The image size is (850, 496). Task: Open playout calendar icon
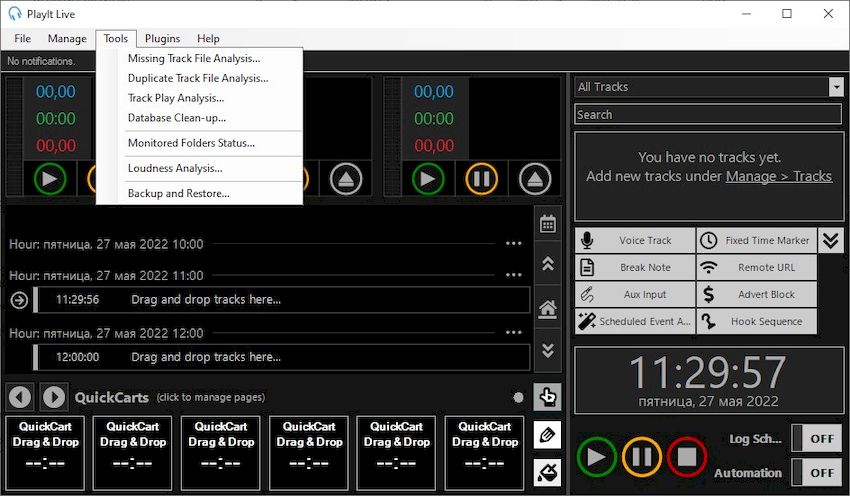coord(548,223)
